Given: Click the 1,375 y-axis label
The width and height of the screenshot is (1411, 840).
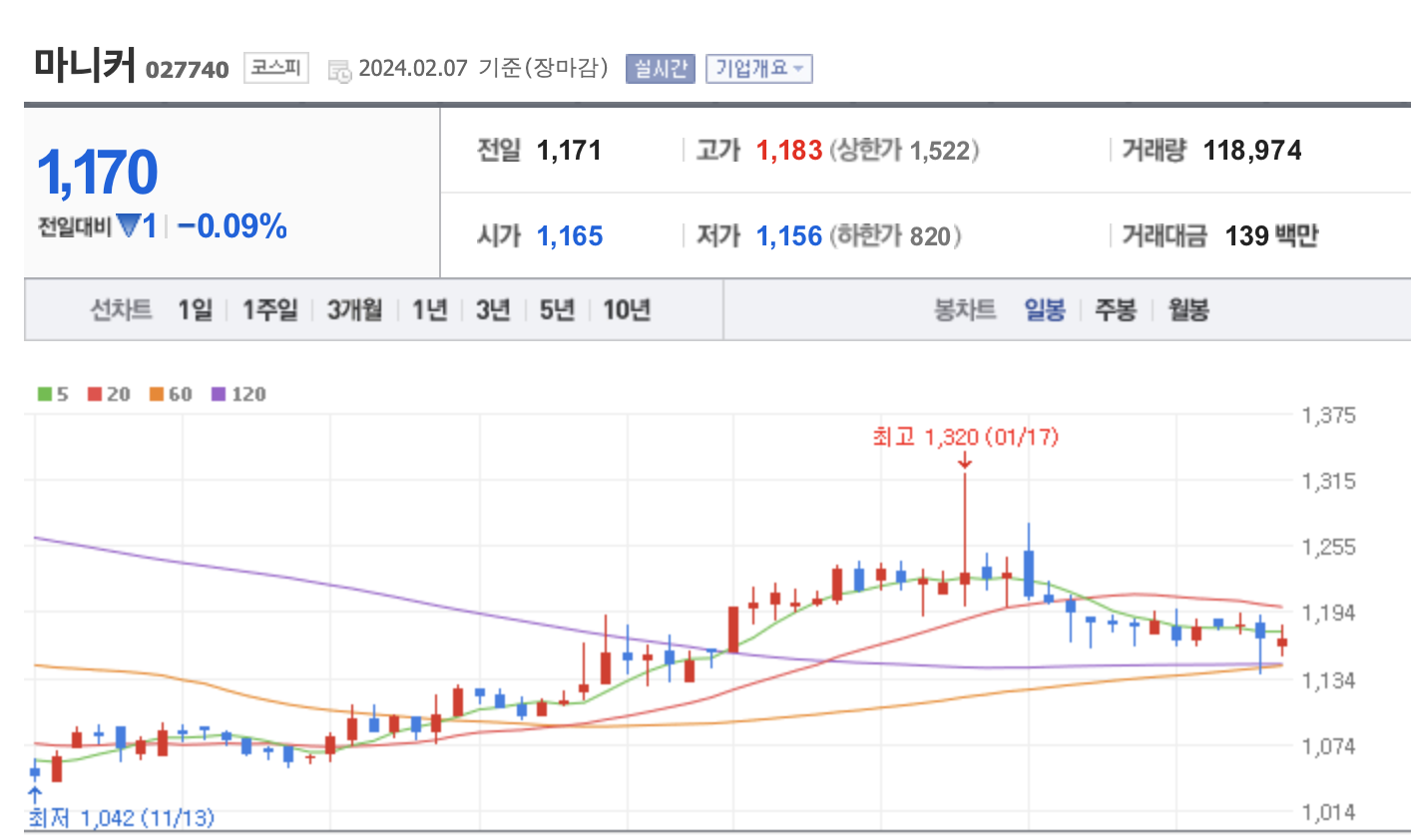Looking at the screenshot, I should tap(1329, 415).
